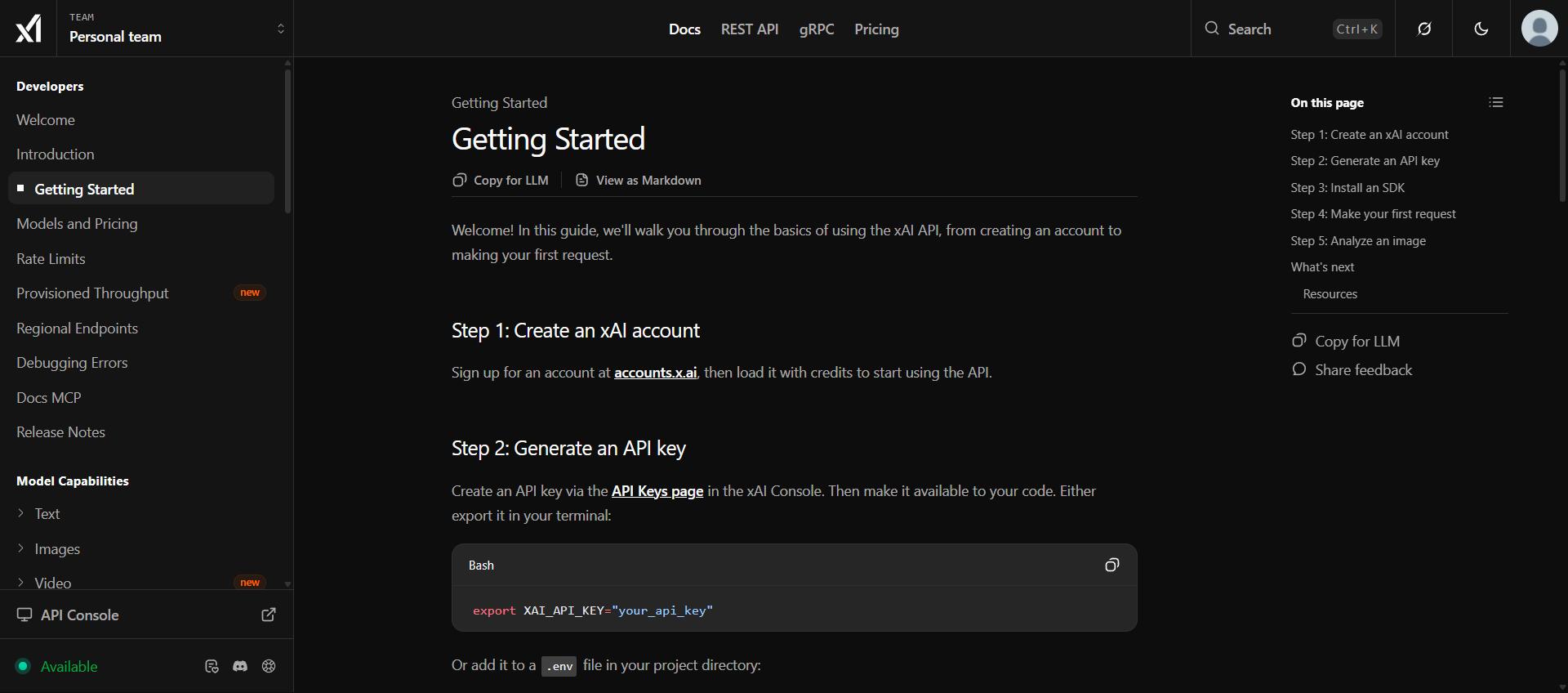Click the Step 1 heading
Screen dimensions: 1568x693
(x=576, y=331)
